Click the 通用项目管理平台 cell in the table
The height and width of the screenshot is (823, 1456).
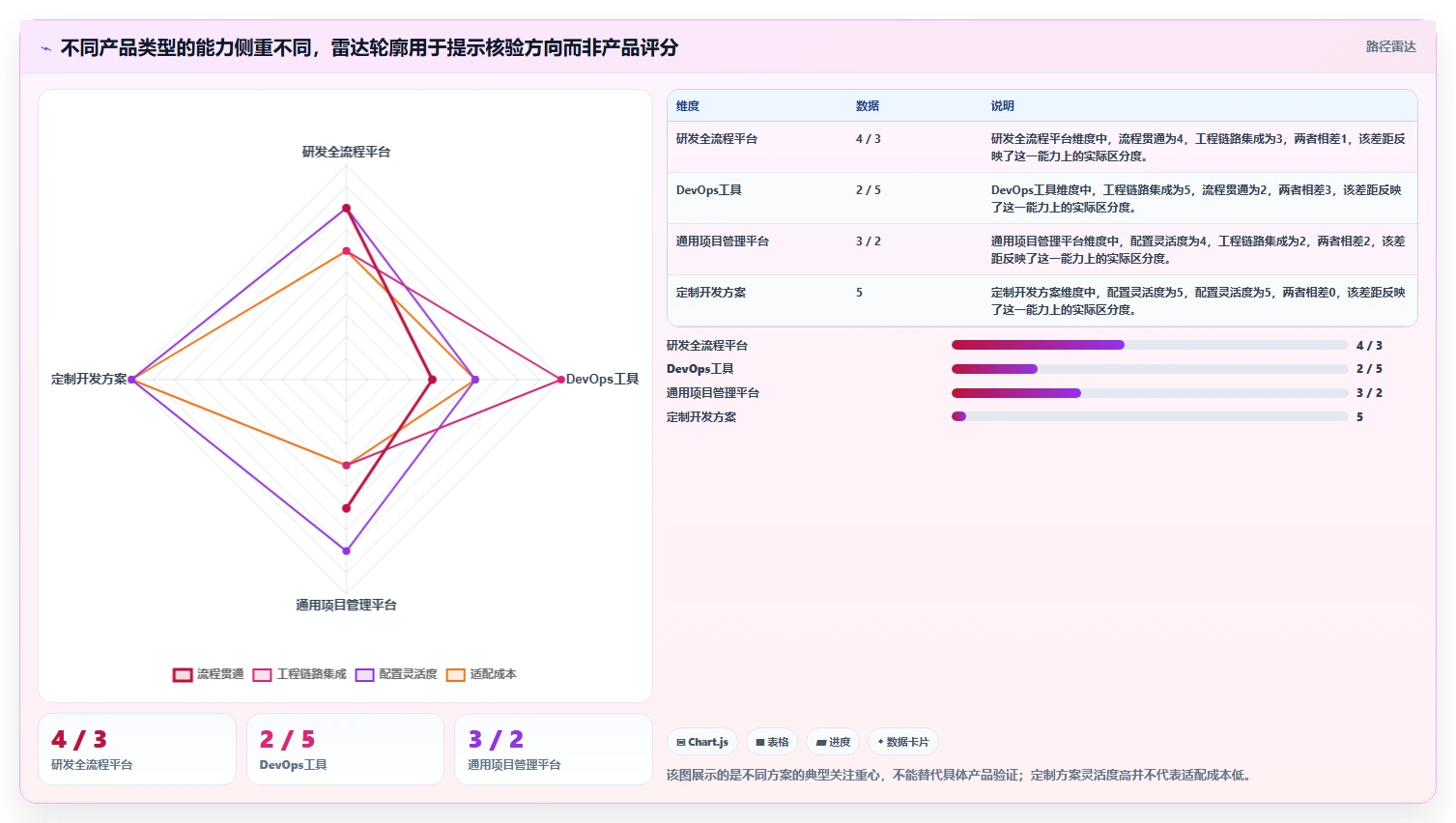pyautogui.click(x=723, y=241)
